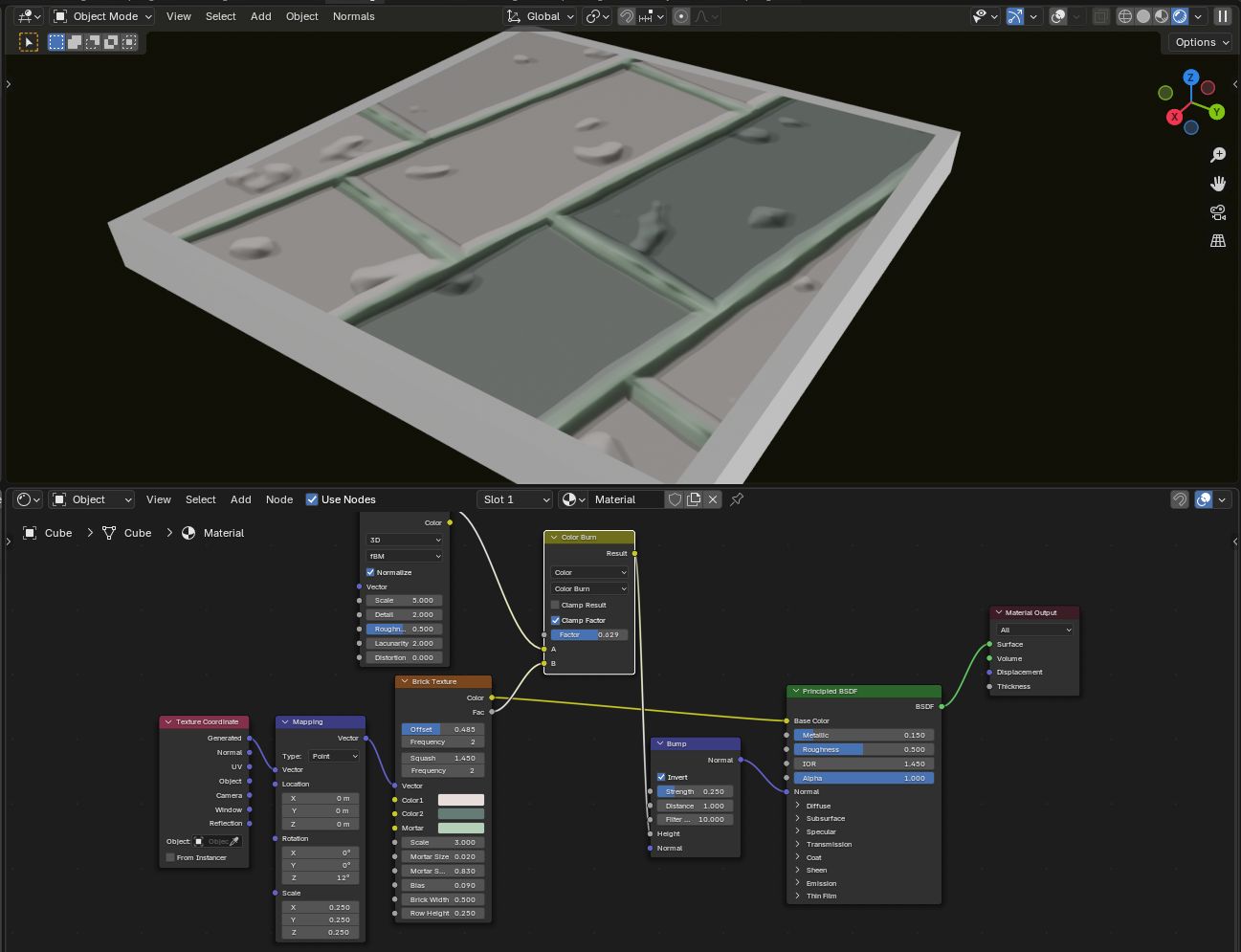The image size is (1241, 952).
Task: Toggle the camera view icon
Action: pos(1218,212)
